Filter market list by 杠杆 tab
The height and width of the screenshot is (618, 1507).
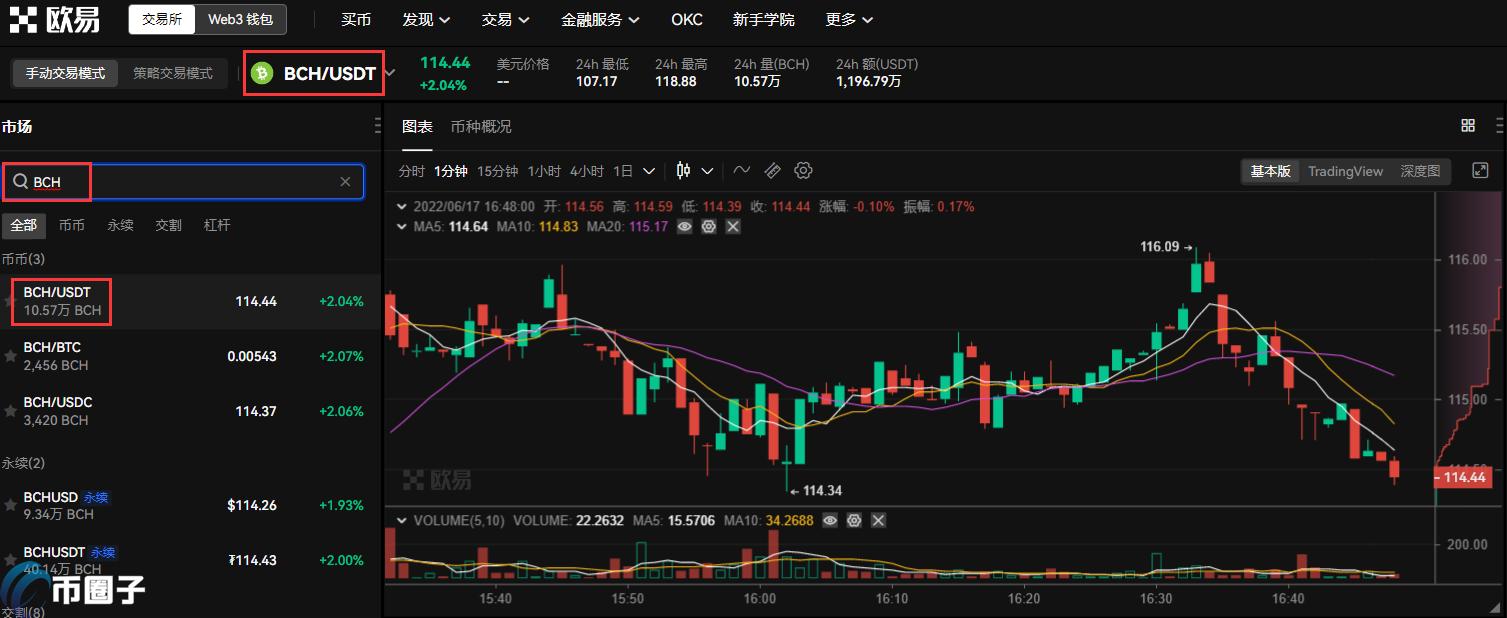click(217, 225)
